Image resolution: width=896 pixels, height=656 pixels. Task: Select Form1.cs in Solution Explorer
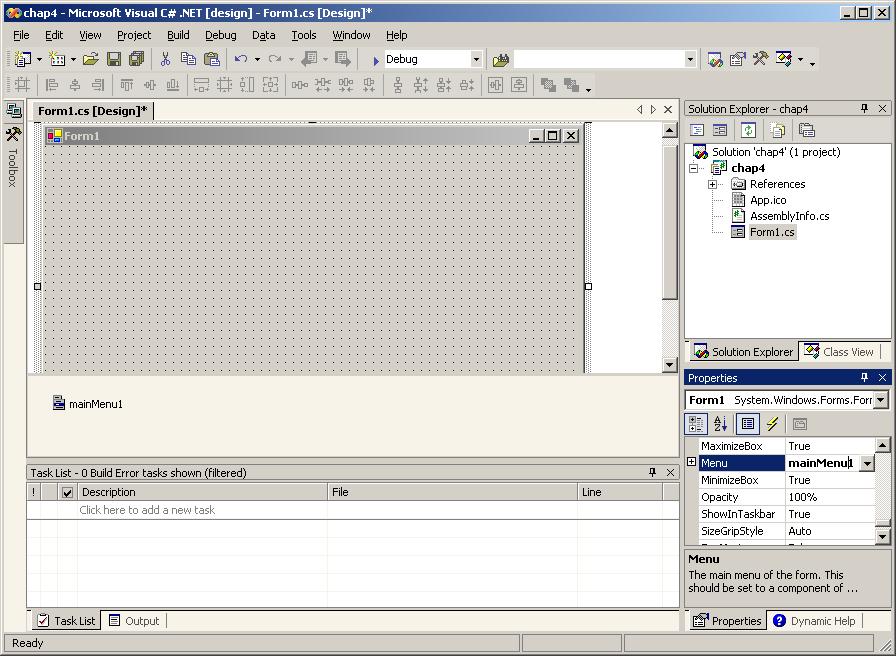[771, 232]
